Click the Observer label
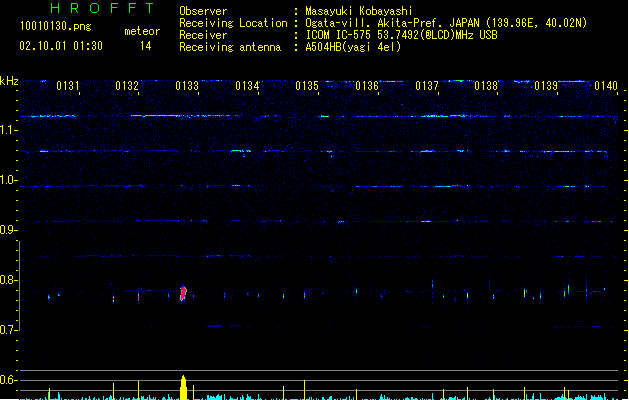This screenshot has height=400, width=629. click(203, 11)
